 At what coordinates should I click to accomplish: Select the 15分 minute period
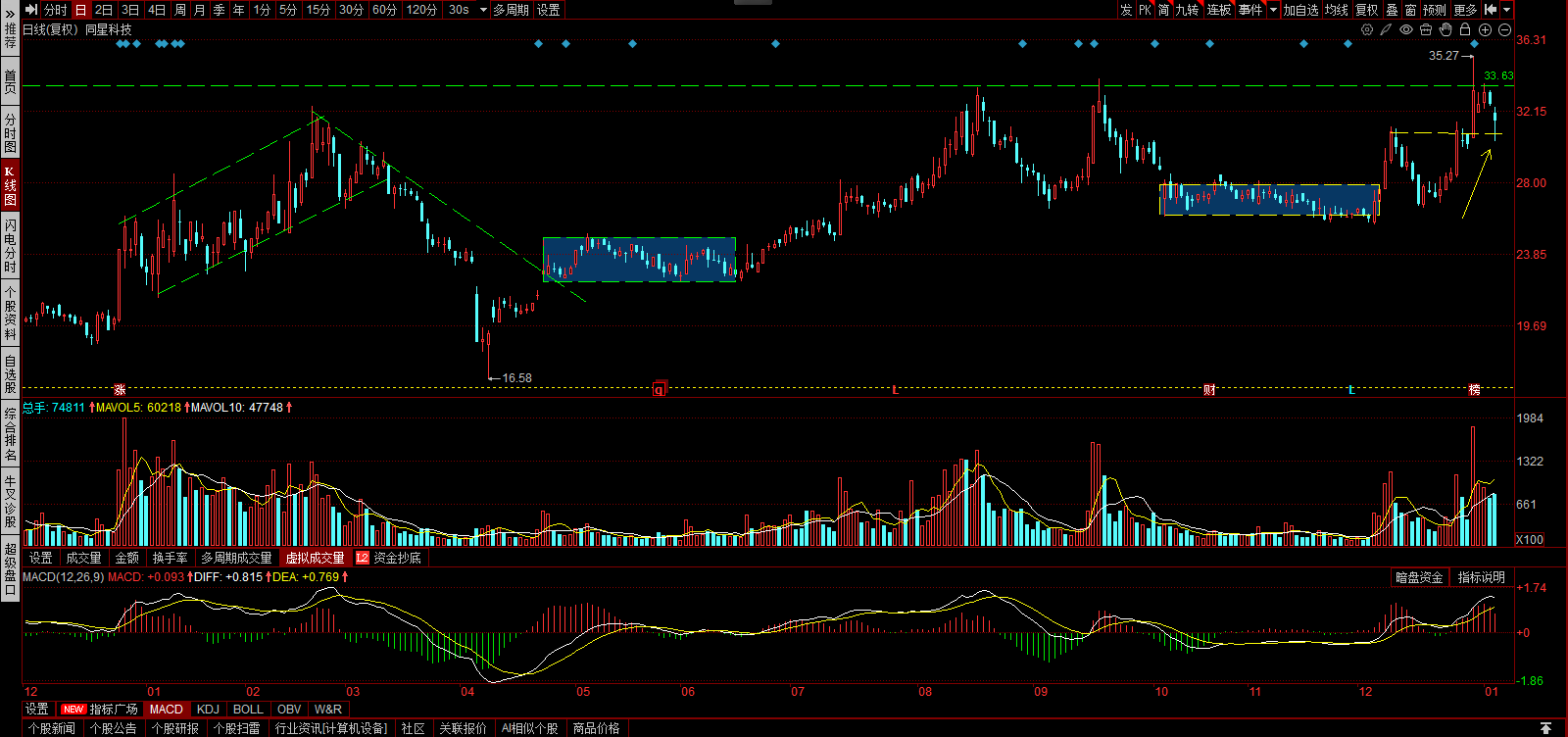[x=318, y=10]
